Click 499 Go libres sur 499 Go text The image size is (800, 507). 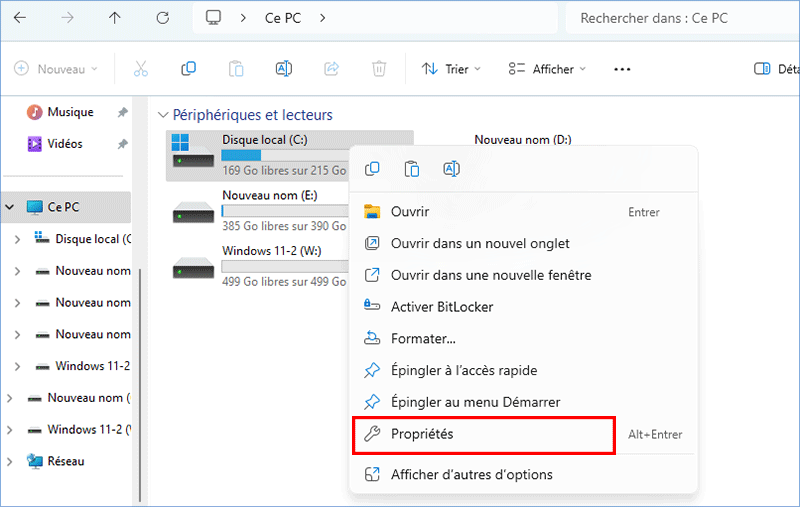coord(284,282)
